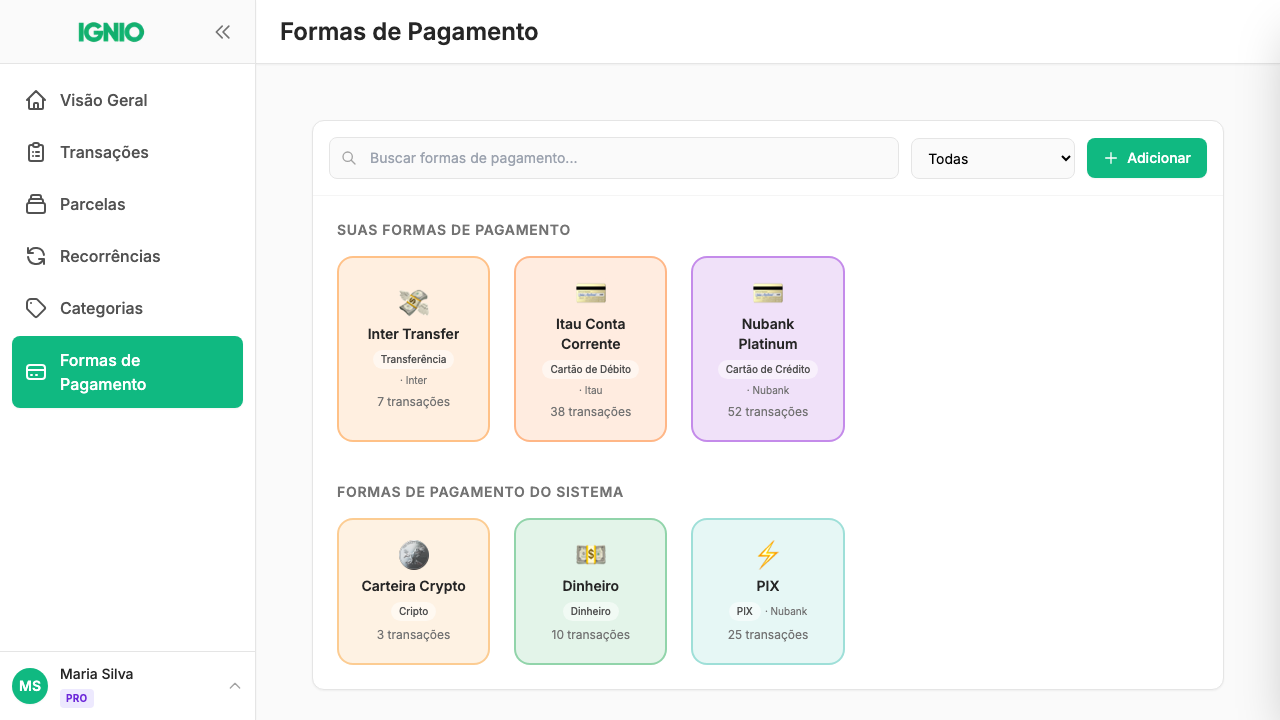This screenshot has height=720, width=1280.
Task: Open the Nubank Platinum purple card
Action: (767, 348)
